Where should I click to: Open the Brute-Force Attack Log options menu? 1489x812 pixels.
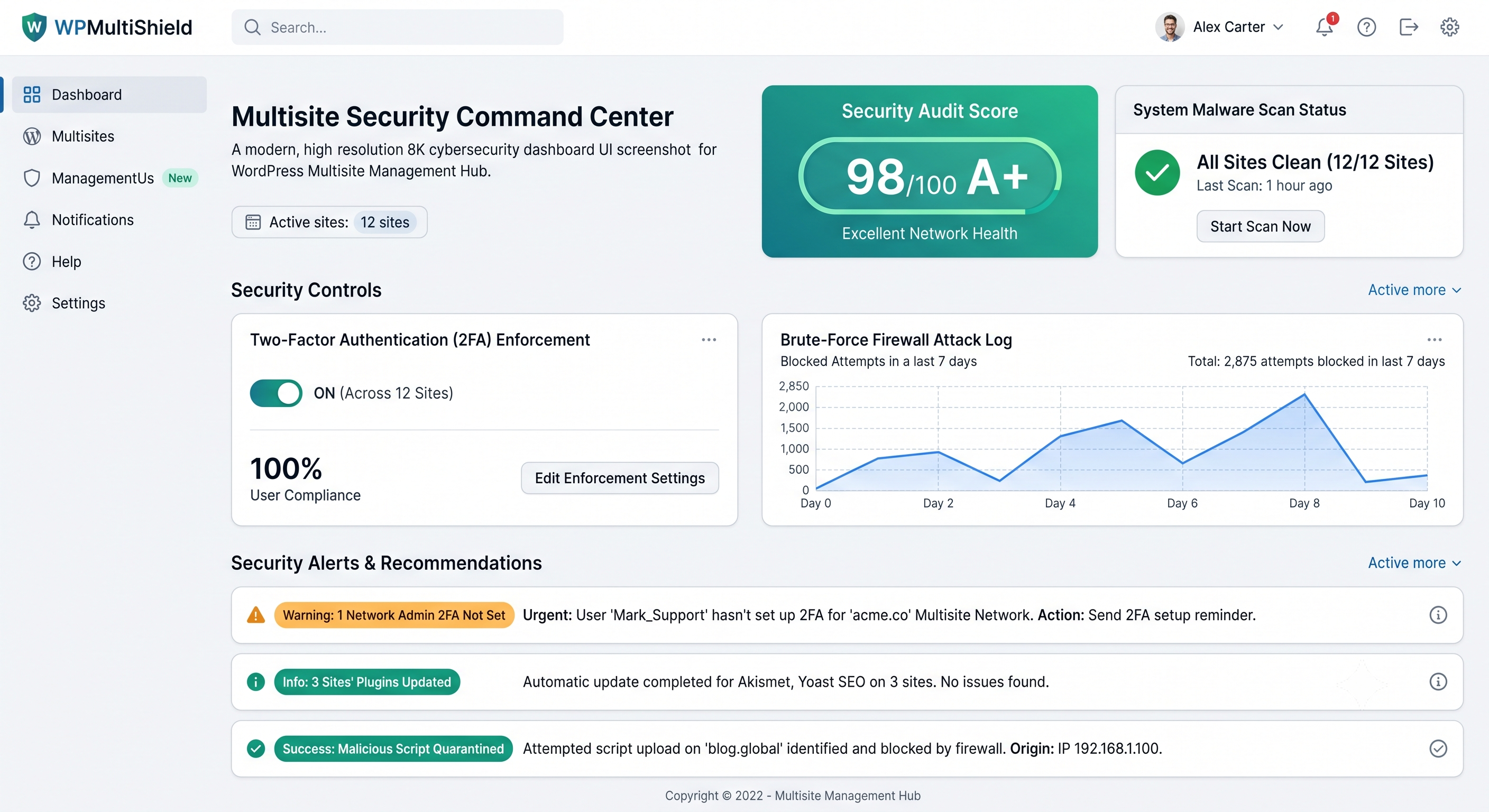[x=1435, y=340]
